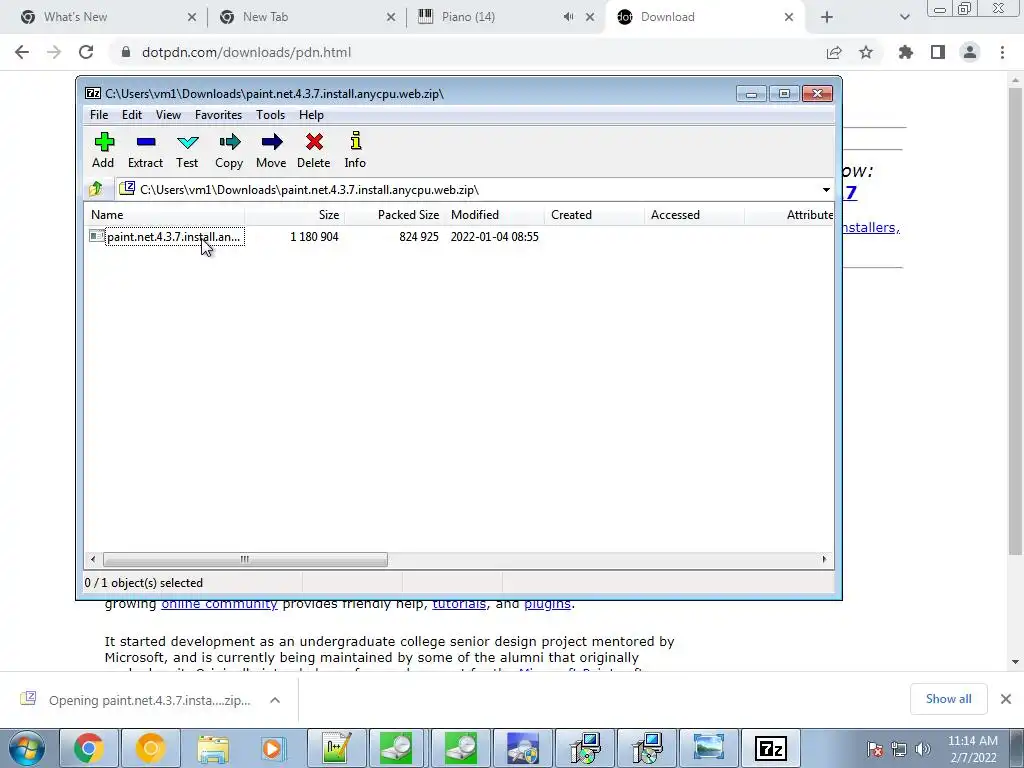Click the 824 925 packed size value

(x=419, y=236)
